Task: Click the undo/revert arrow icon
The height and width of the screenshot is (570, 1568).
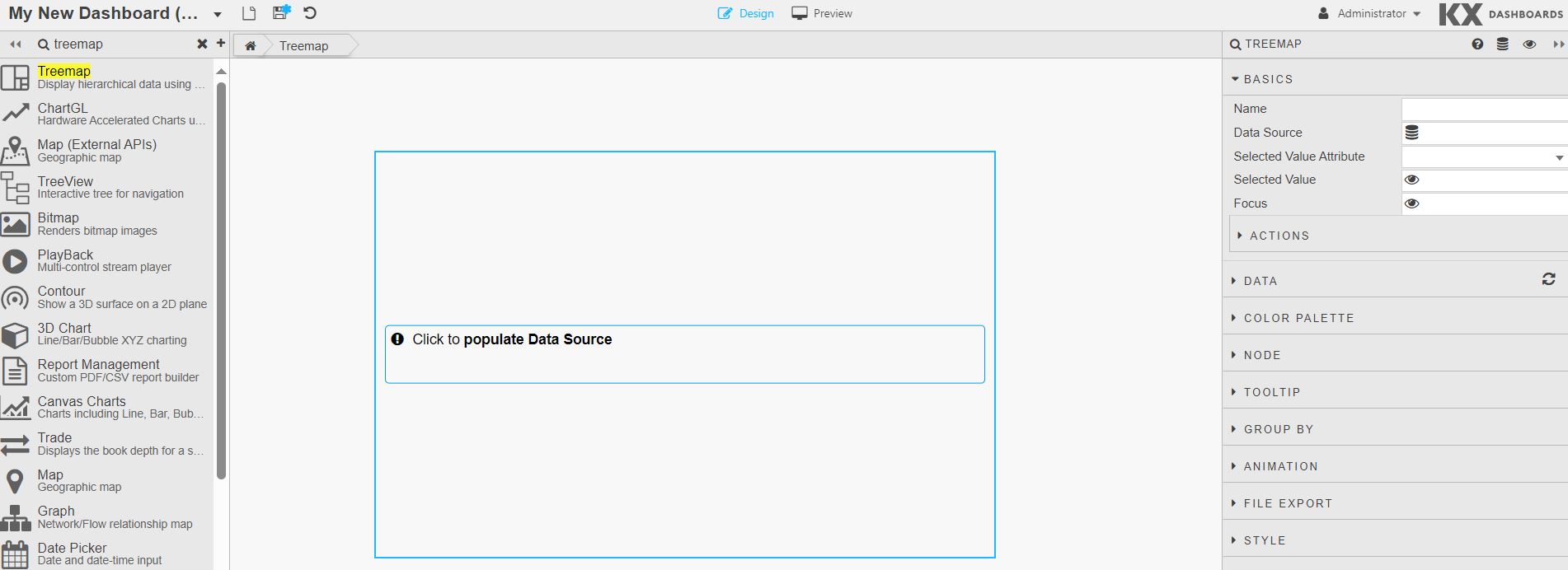Action: (310, 13)
